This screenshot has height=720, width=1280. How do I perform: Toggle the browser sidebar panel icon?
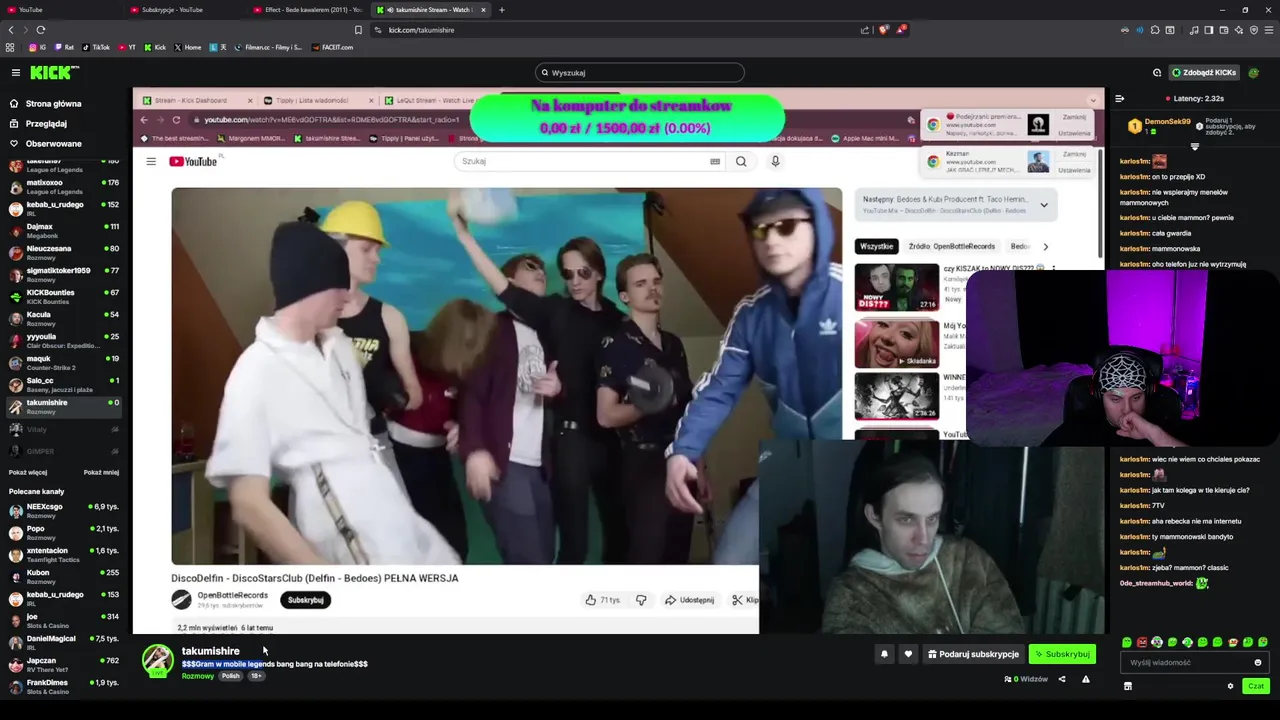1209,30
